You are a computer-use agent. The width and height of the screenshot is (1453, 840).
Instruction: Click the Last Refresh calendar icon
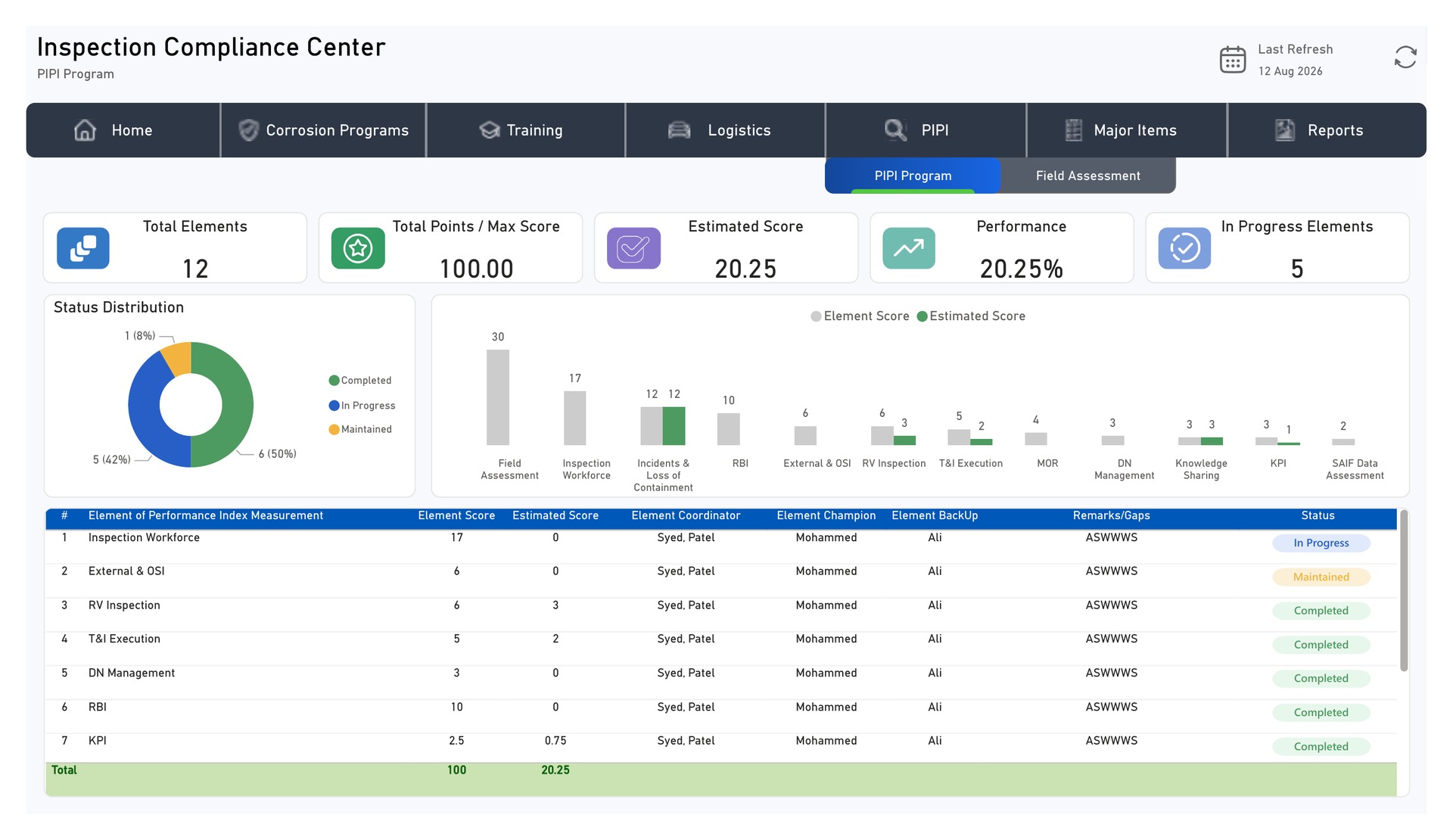click(1232, 59)
